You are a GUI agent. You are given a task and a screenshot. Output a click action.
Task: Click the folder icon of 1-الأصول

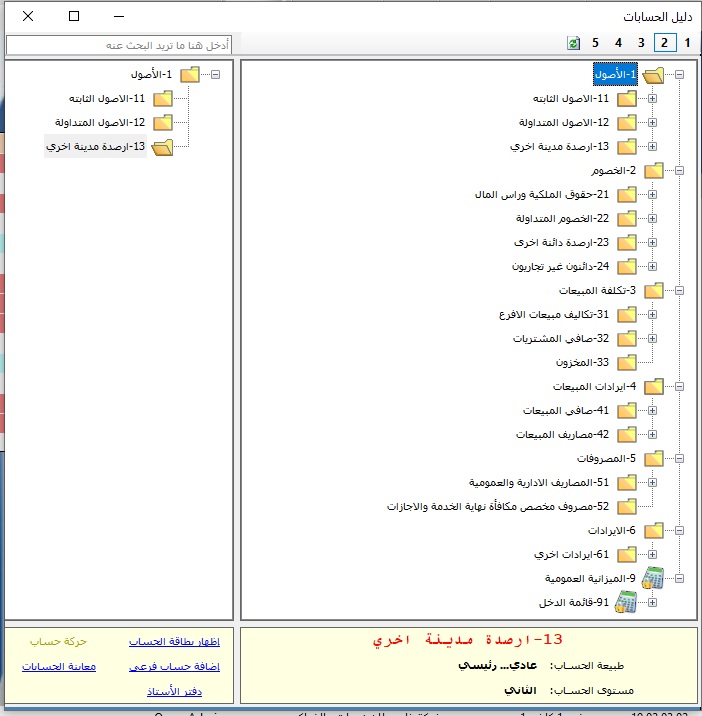(653, 75)
